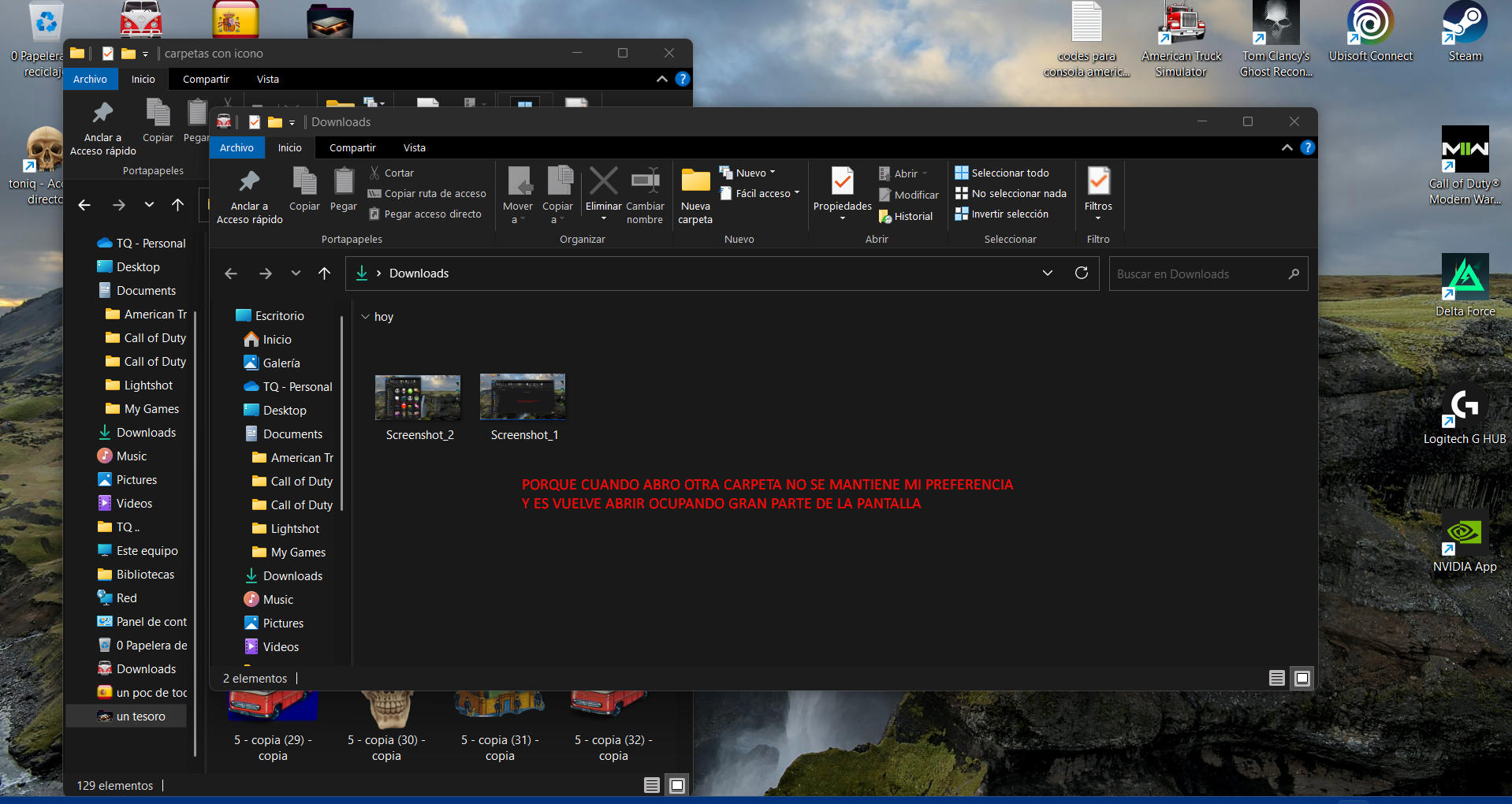Image resolution: width=1512 pixels, height=804 pixels.
Task: Click Cortar in the Portapapeles group
Action: [391, 173]
